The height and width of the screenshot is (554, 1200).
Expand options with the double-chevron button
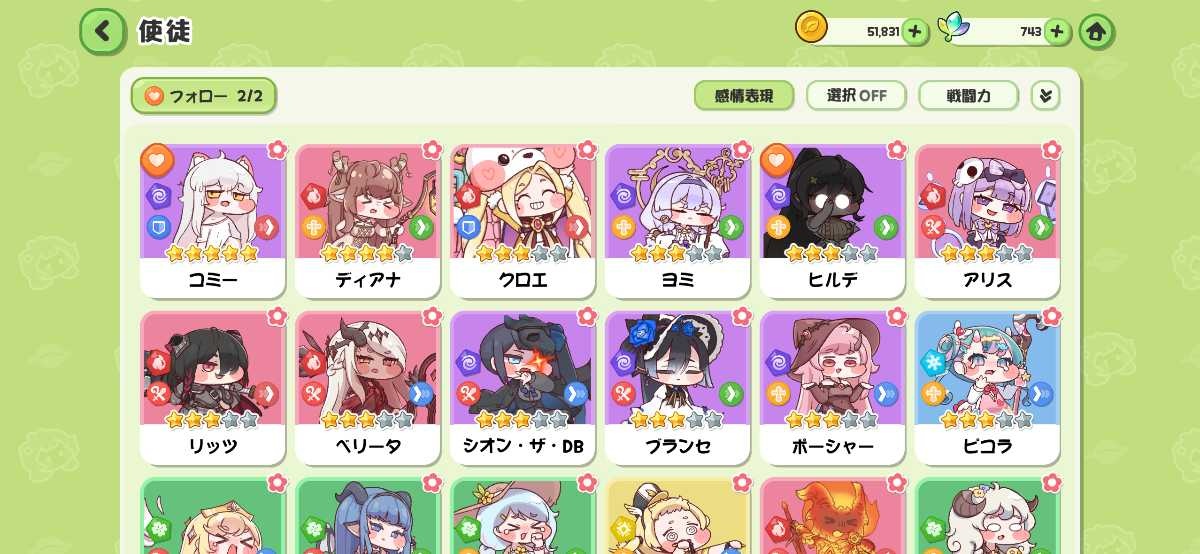click(x=1045, y=96)
